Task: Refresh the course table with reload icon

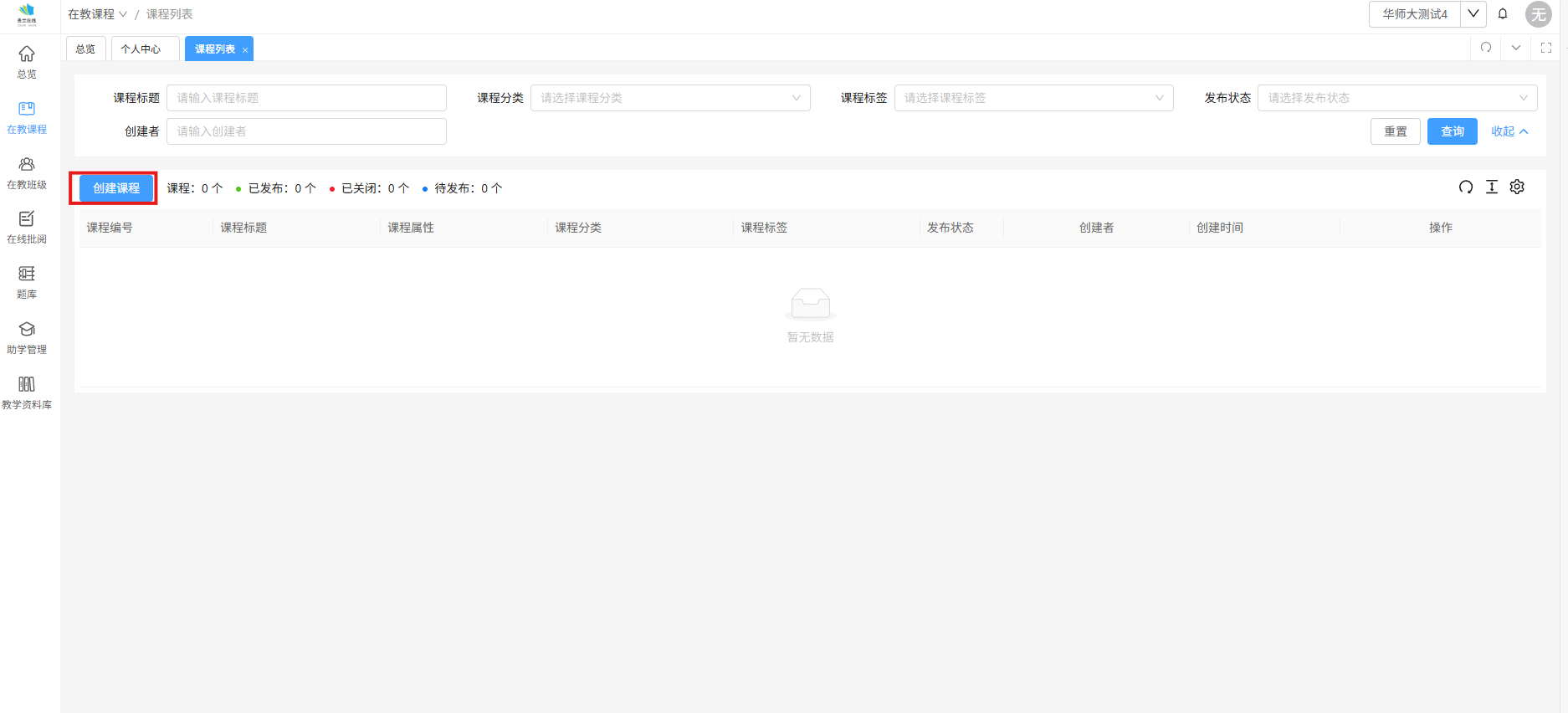Action: (1466, 187)
